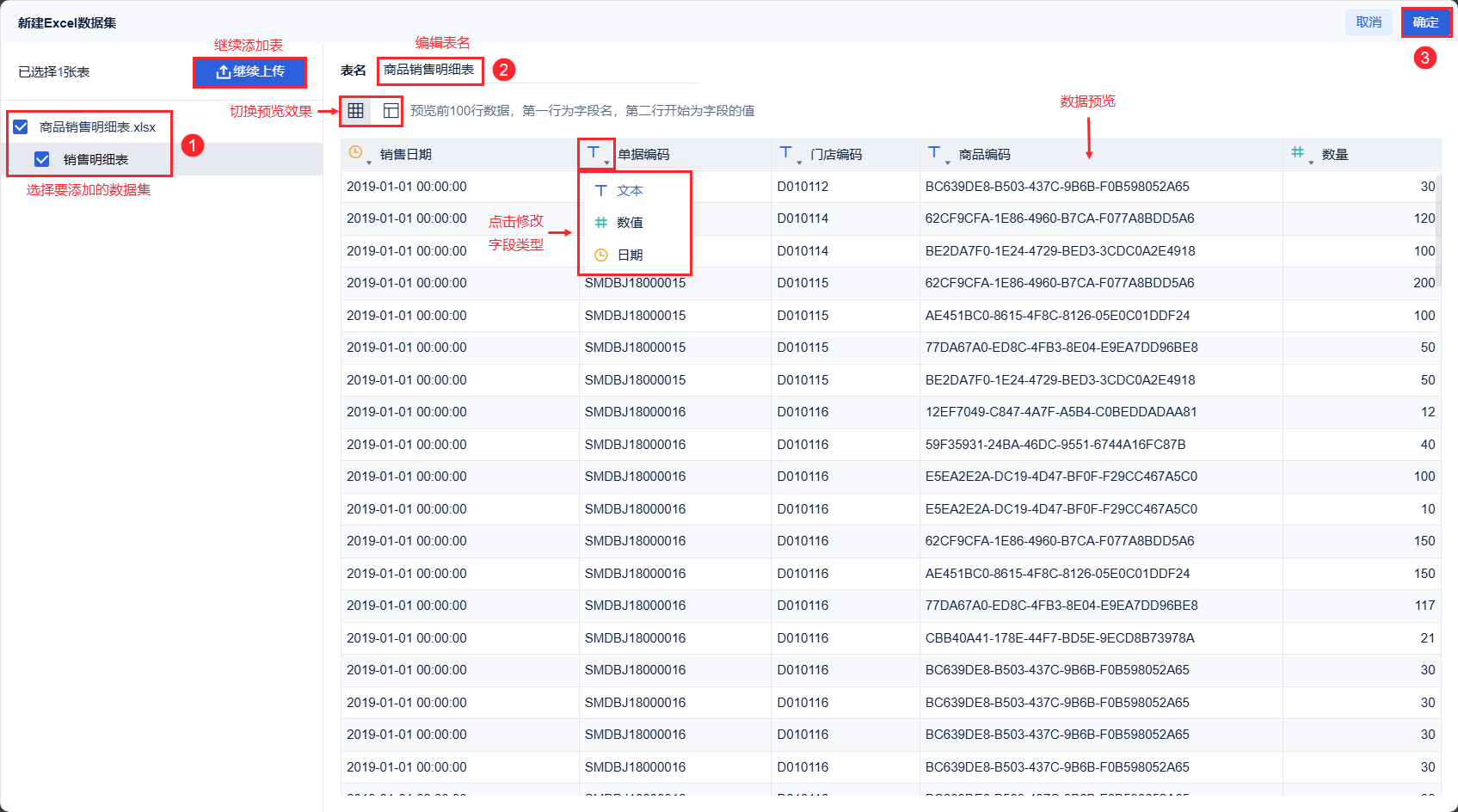Click the vertical scrollbar of the preview table
1458x812 pixels.
point(1437,232)
